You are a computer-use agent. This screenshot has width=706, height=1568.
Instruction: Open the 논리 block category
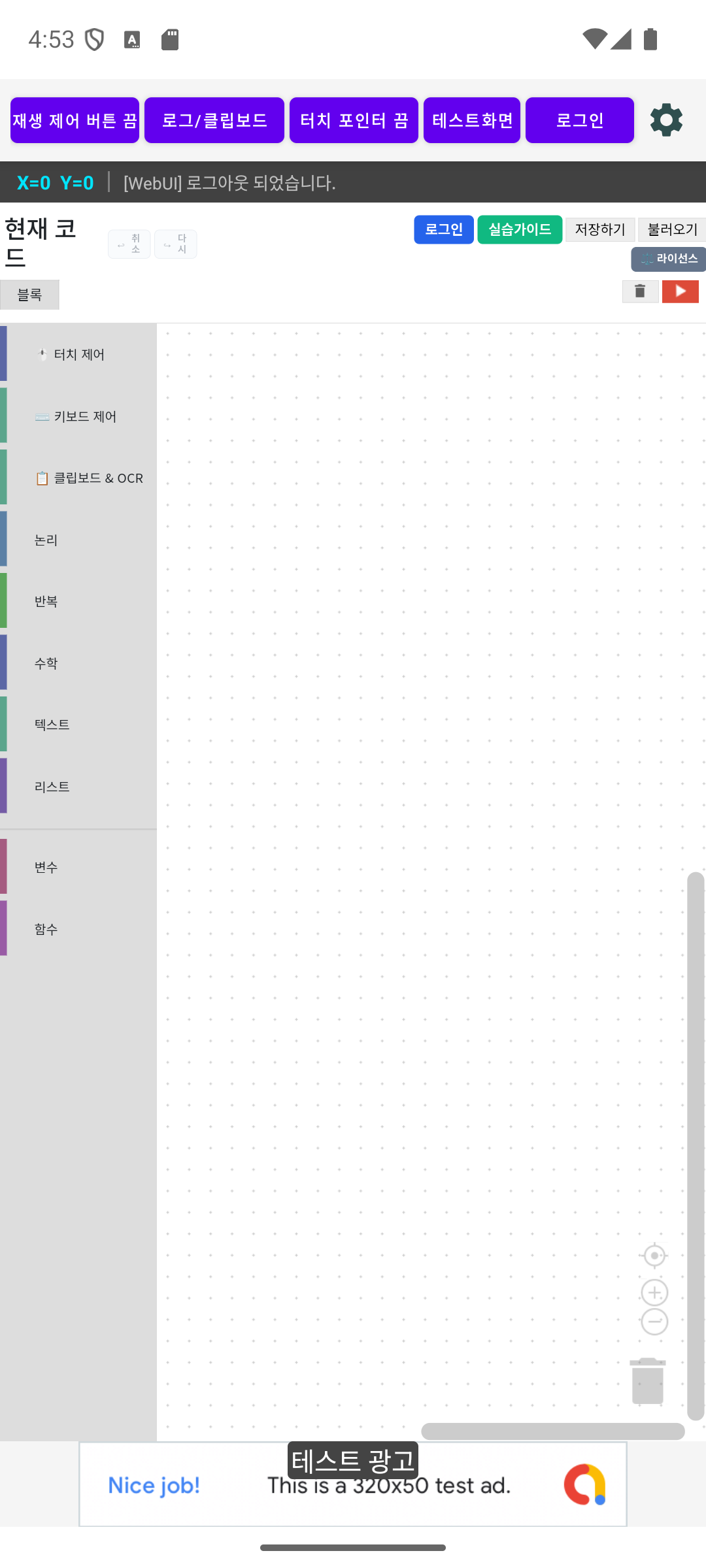click(78, 540)
